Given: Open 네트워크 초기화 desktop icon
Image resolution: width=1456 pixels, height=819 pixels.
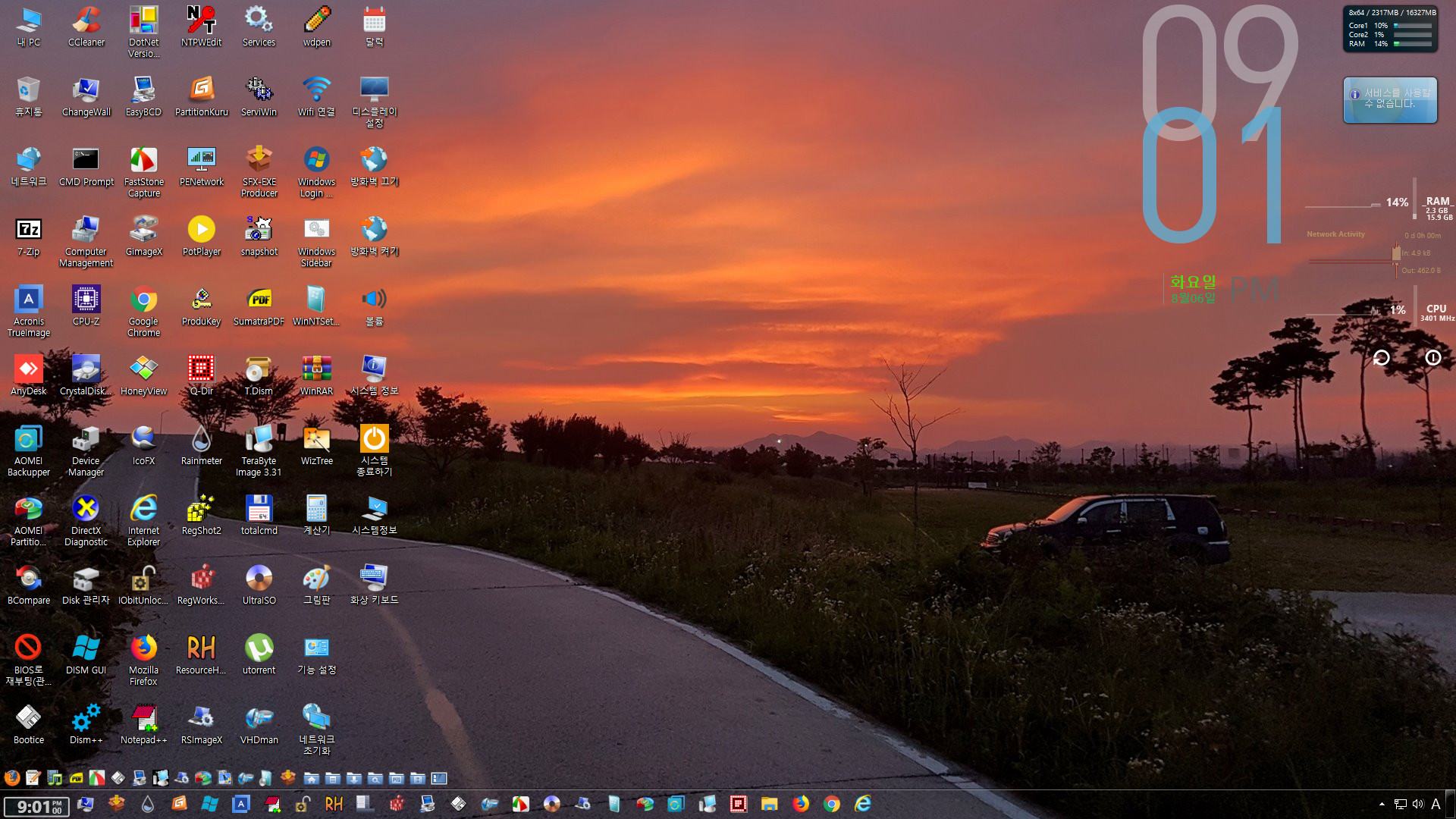Looking at the screenshot, I should click(316, 730).
